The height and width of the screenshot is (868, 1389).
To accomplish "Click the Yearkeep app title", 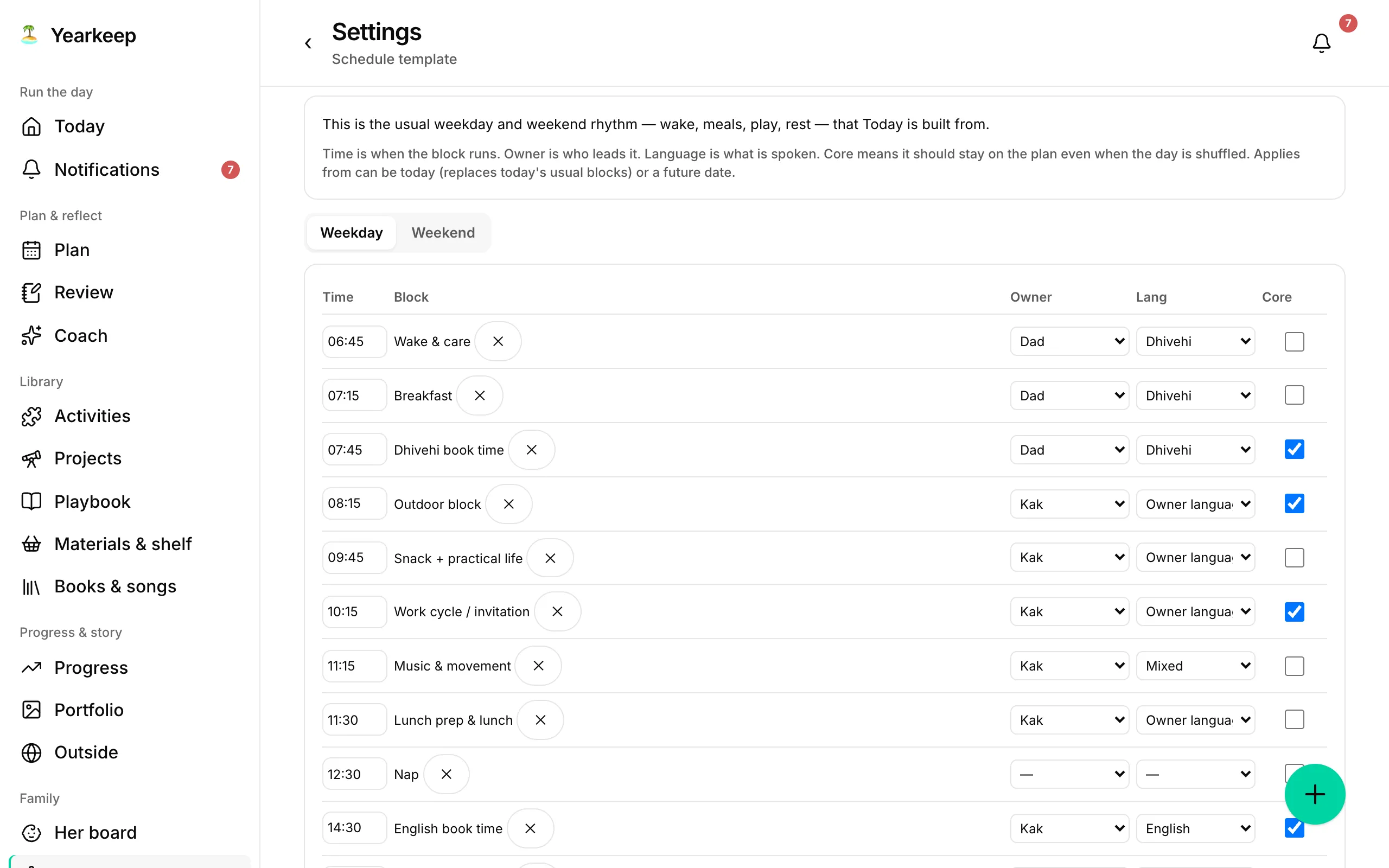I will click(x=93, y=35).
